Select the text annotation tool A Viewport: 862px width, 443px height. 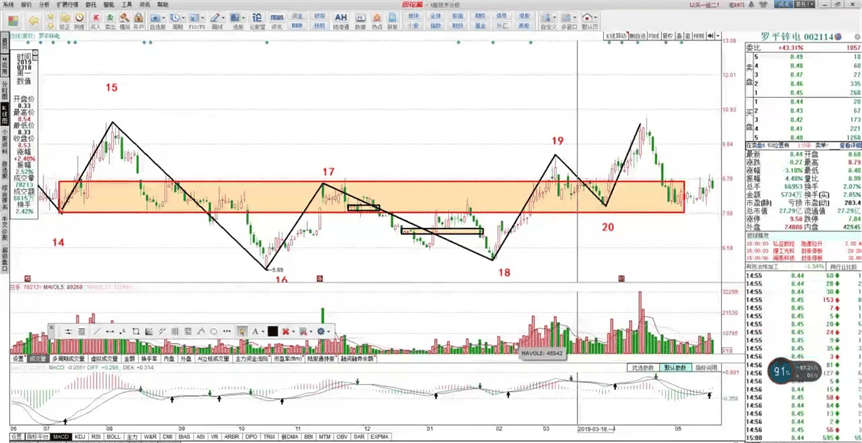(x=254, y=331)
